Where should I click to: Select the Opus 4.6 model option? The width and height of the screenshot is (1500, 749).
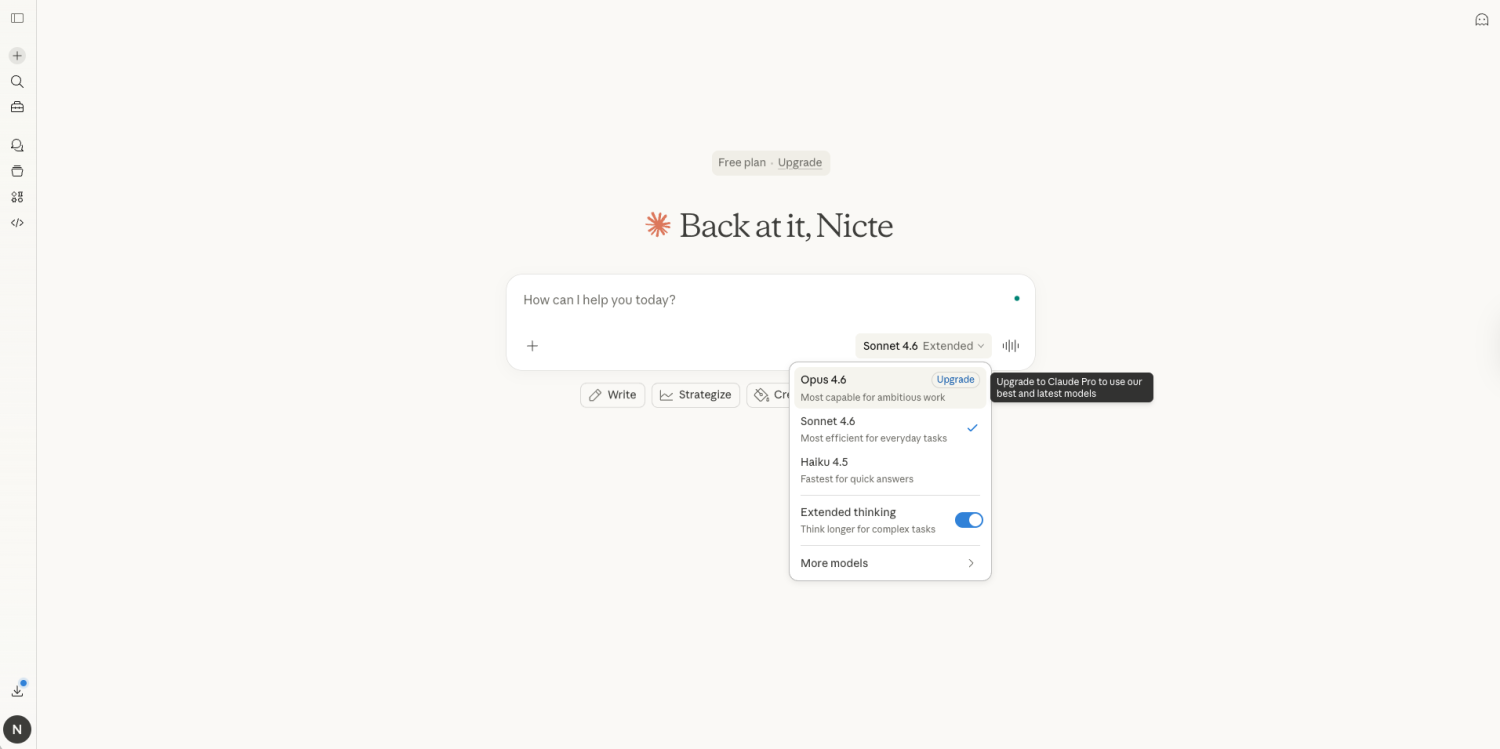[x=890, y=388]
